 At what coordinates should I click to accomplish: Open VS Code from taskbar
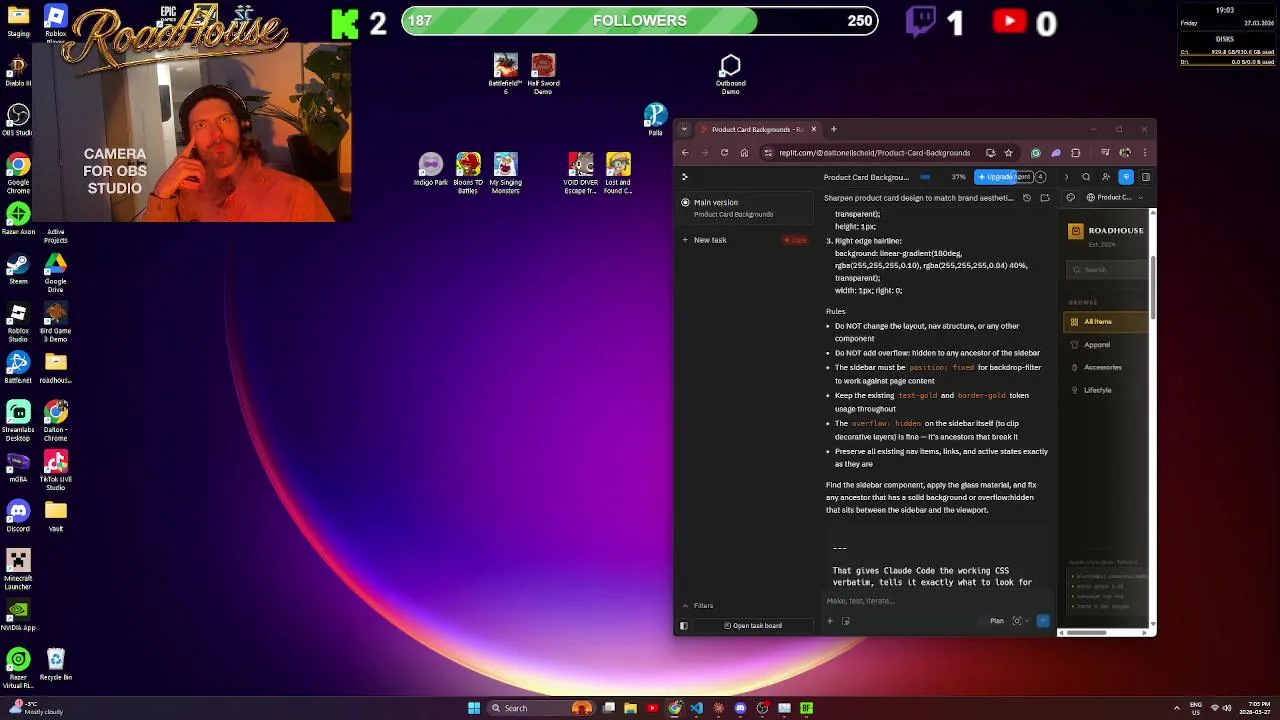click(696, 708)
